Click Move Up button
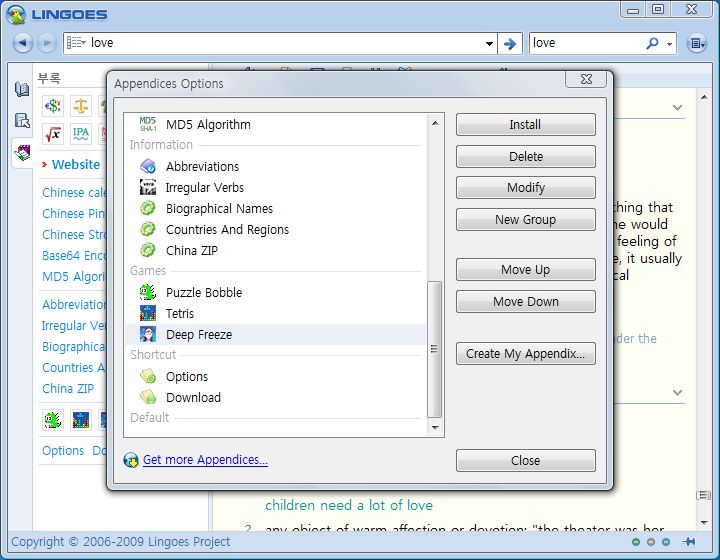The width and height of the screenshot is (720, 560). [x=526, y=269]
